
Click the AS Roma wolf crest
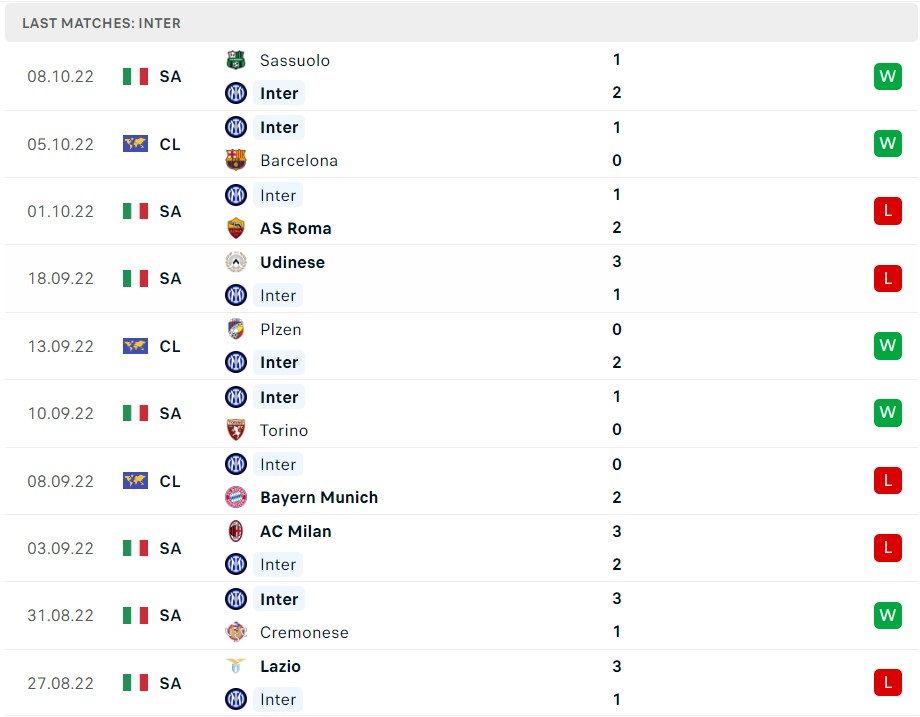click(x=236, y=228)
